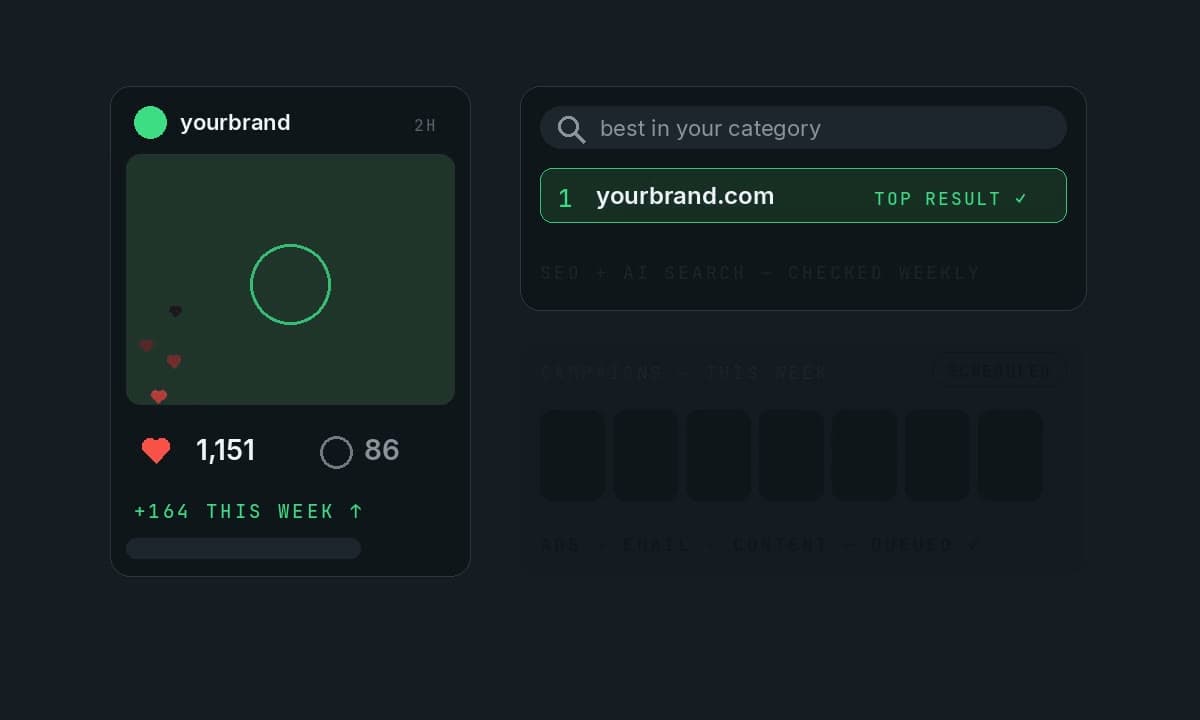Open comments via the circle icon beside 86
Viewport: 1200px width, 720px height.
point(336,452)
